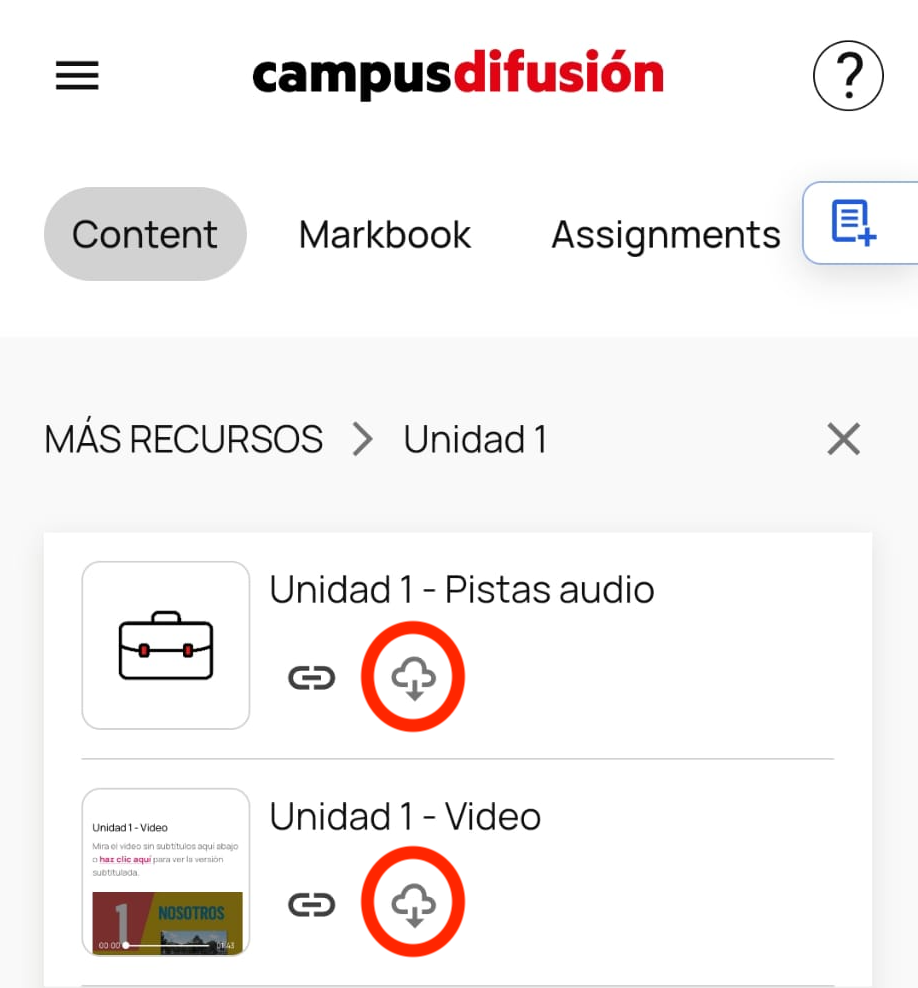Viewport: 918px width, 988px height.
Task: Open help via the question mark icon
Action: pos(848,75)
